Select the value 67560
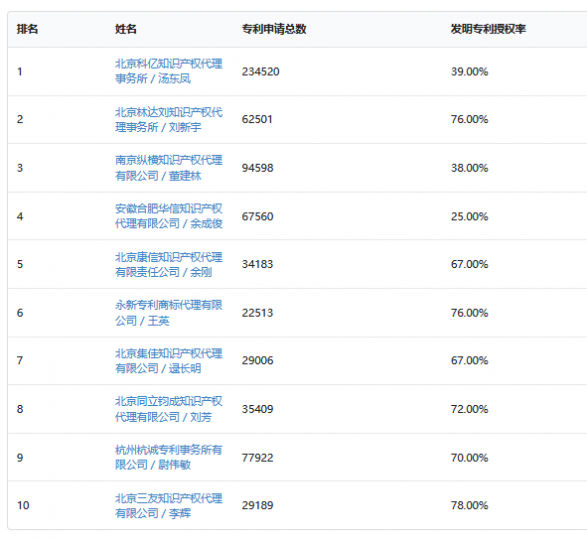The image size is (587, 540). click(258, 216)
